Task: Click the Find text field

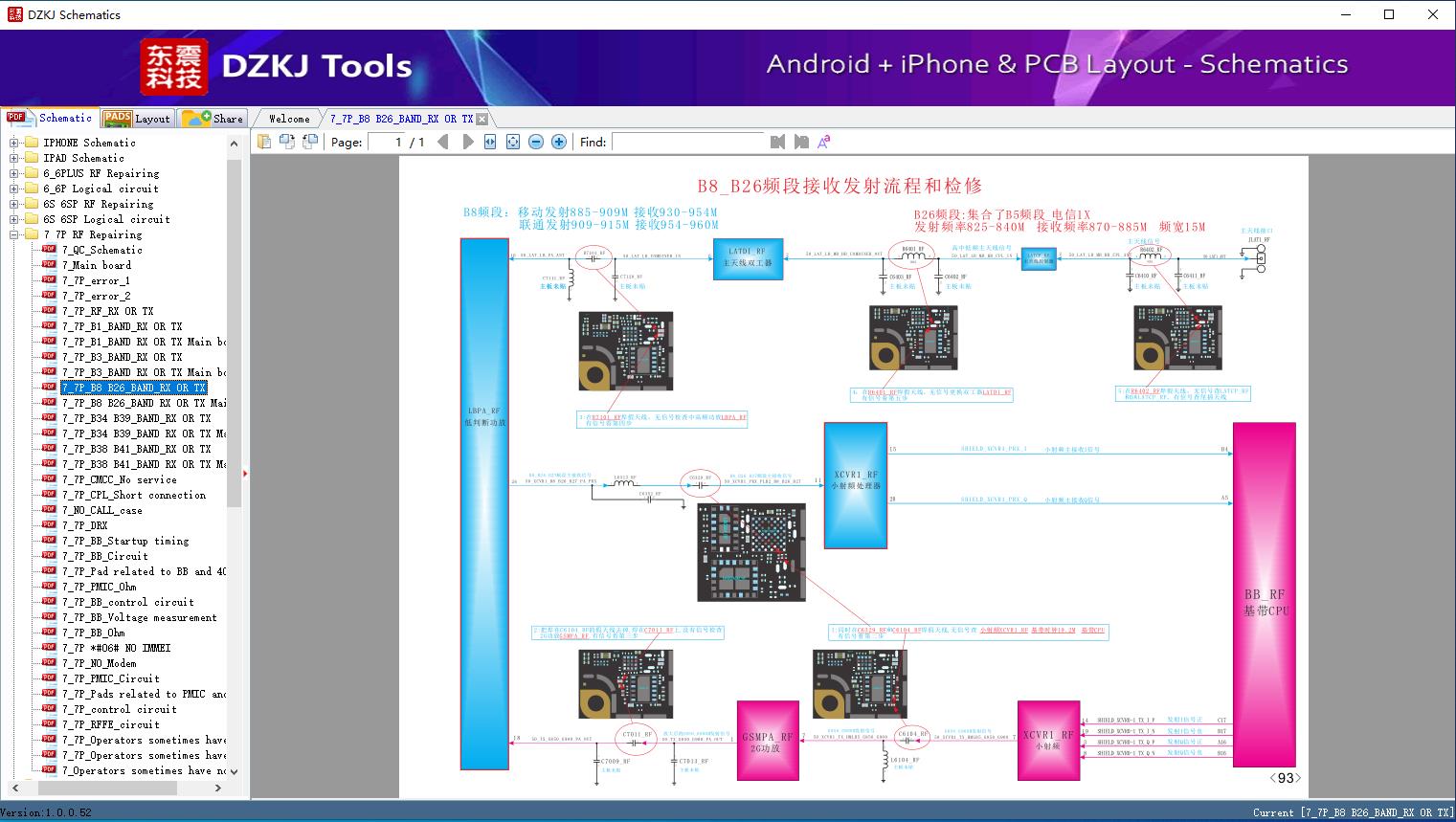Action: coord(688,142)
